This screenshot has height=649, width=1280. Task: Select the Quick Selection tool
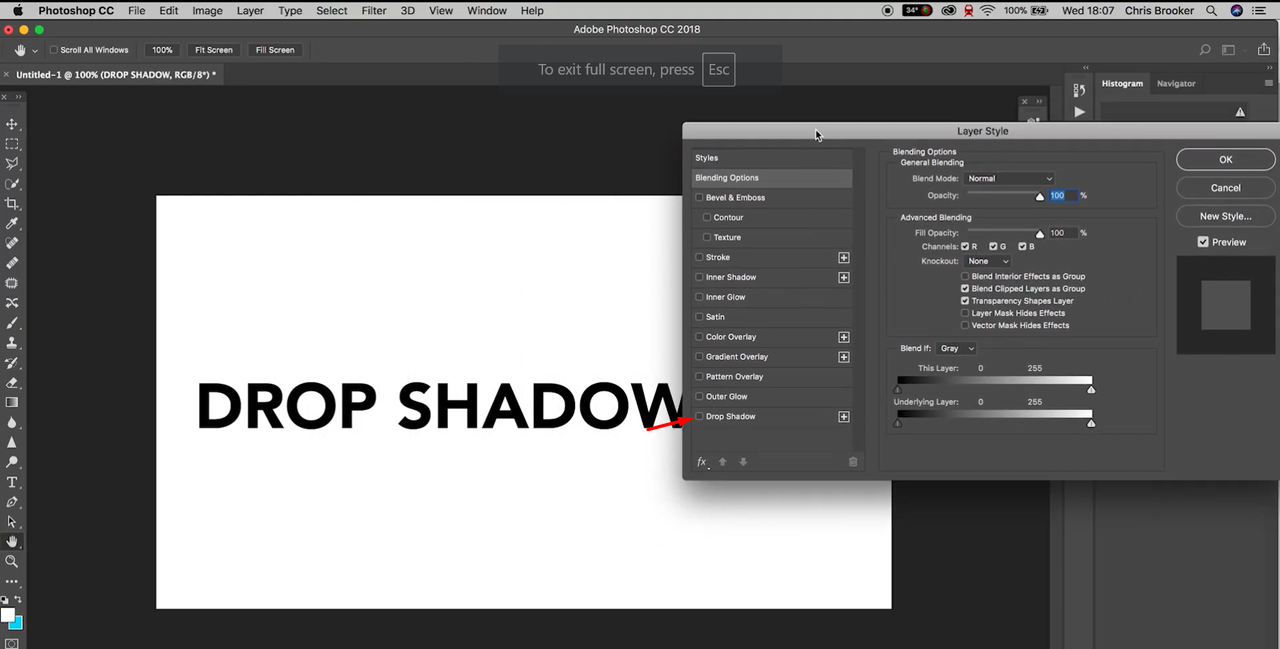12,184
